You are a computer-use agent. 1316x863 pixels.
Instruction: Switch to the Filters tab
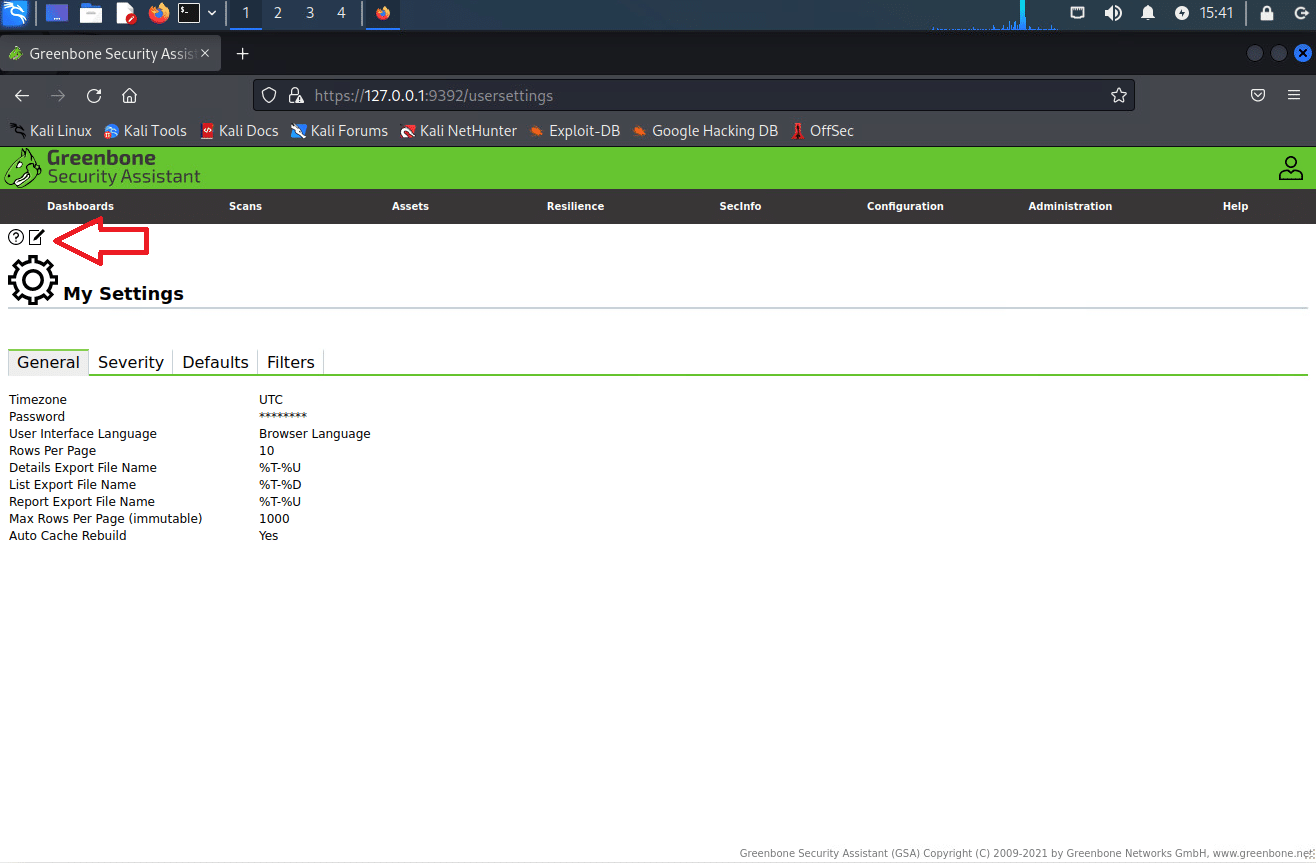(291, 362)
